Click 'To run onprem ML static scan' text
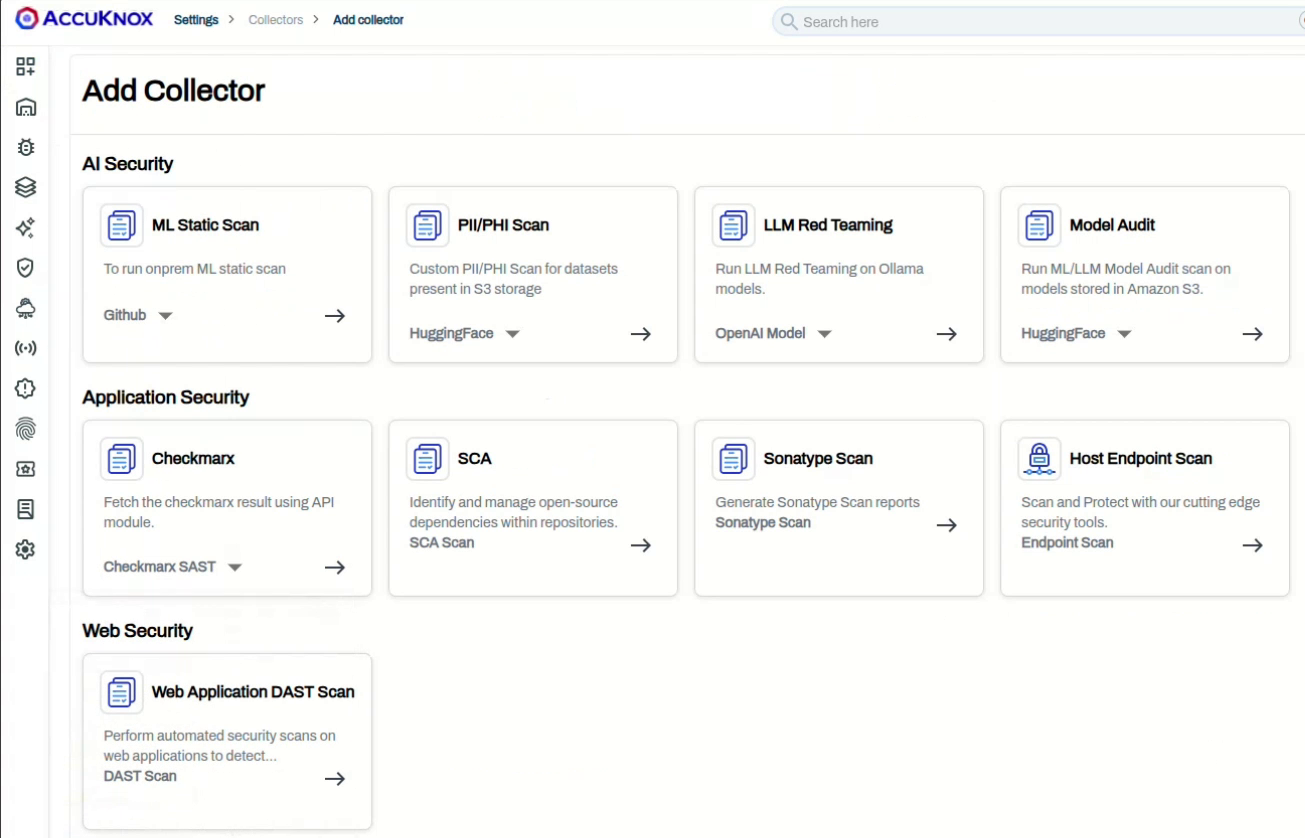Screen dimensions: 1305x838 [x=195, y=269]
